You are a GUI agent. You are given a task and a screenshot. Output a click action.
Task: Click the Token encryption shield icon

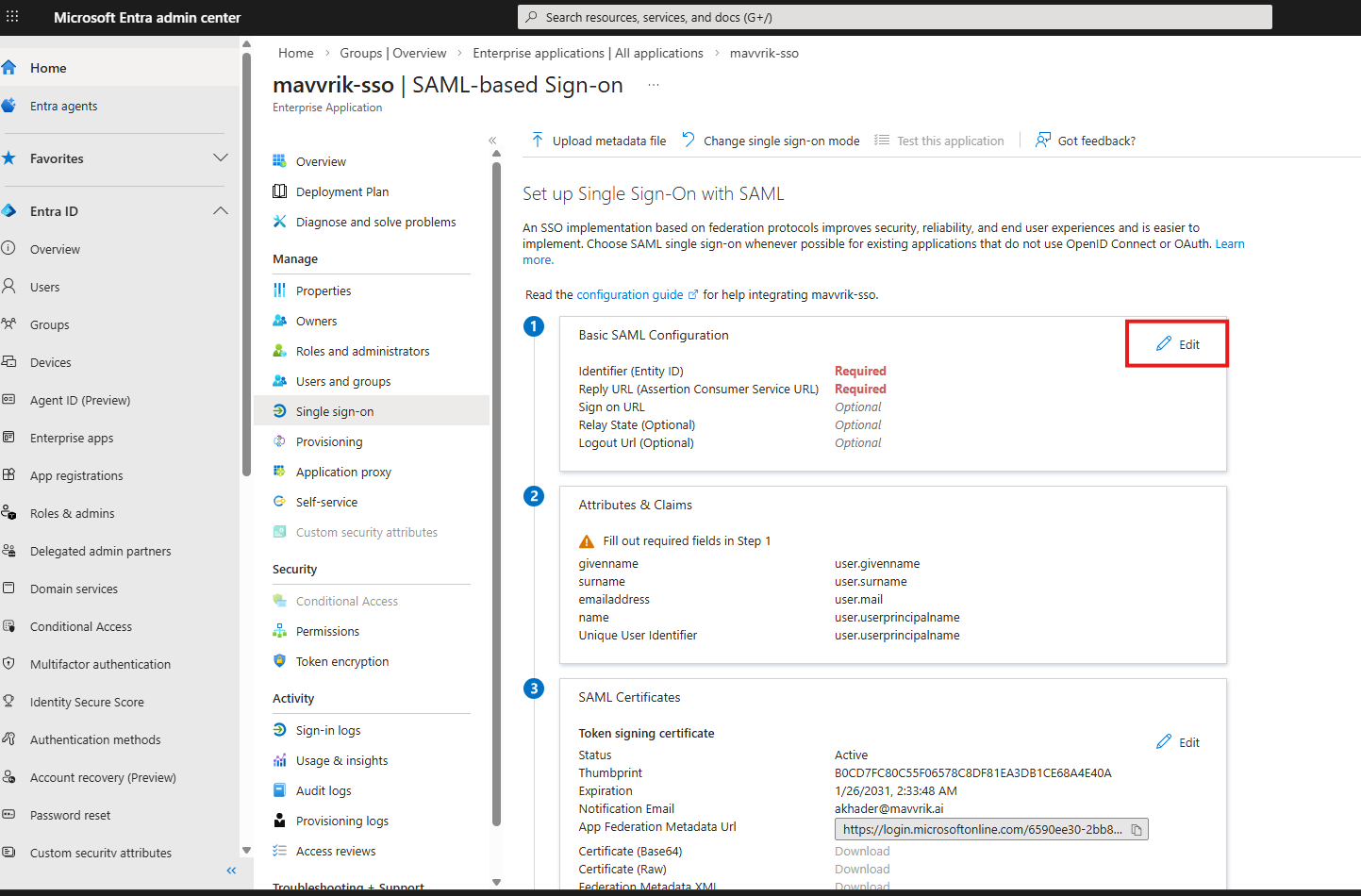279,661
